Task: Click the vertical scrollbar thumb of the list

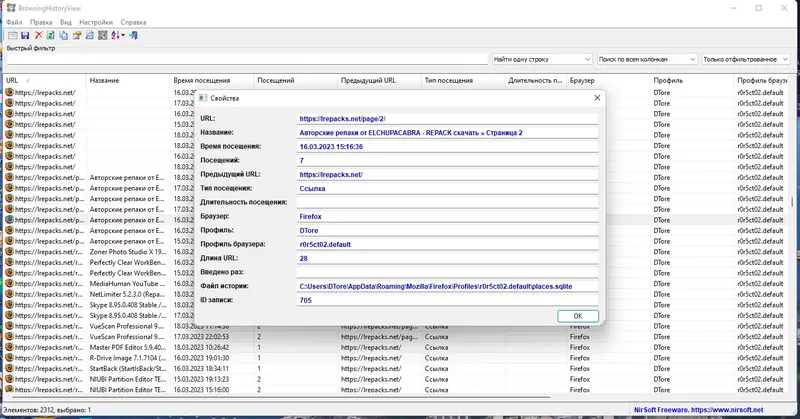Action: 792,202
